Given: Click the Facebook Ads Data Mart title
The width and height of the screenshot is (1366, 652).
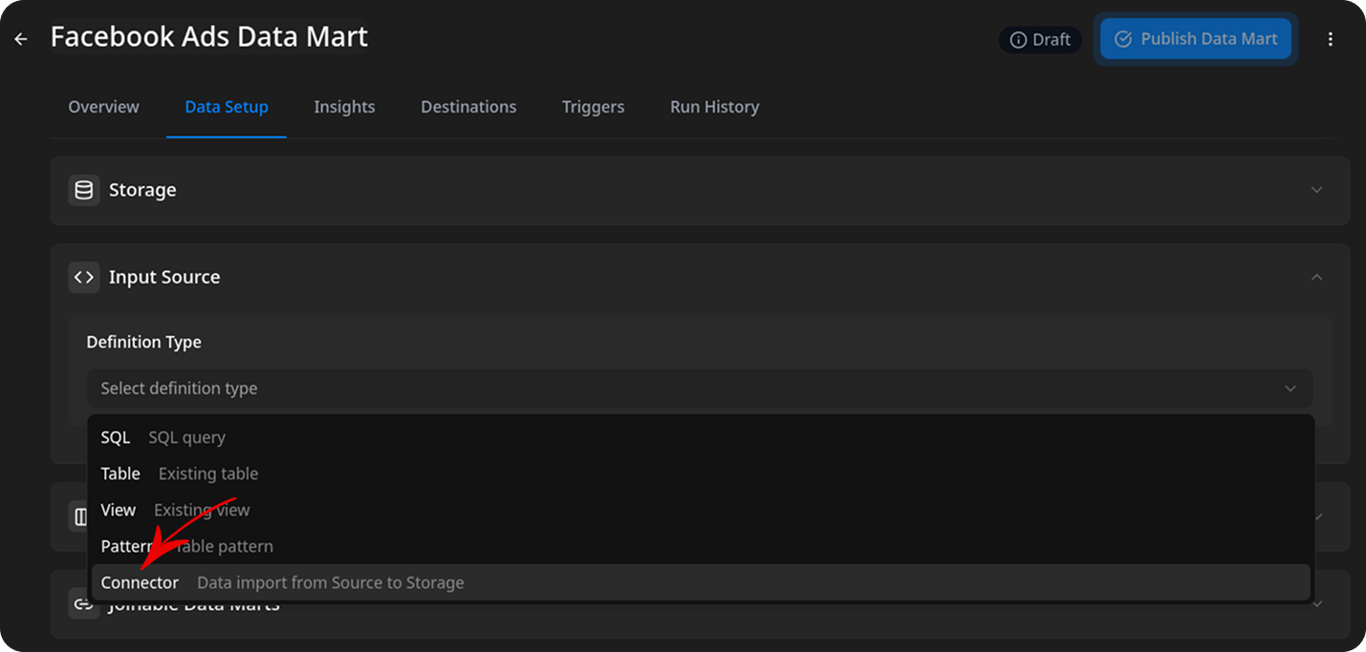Looking at the screenshot, I should click(209, 37).
